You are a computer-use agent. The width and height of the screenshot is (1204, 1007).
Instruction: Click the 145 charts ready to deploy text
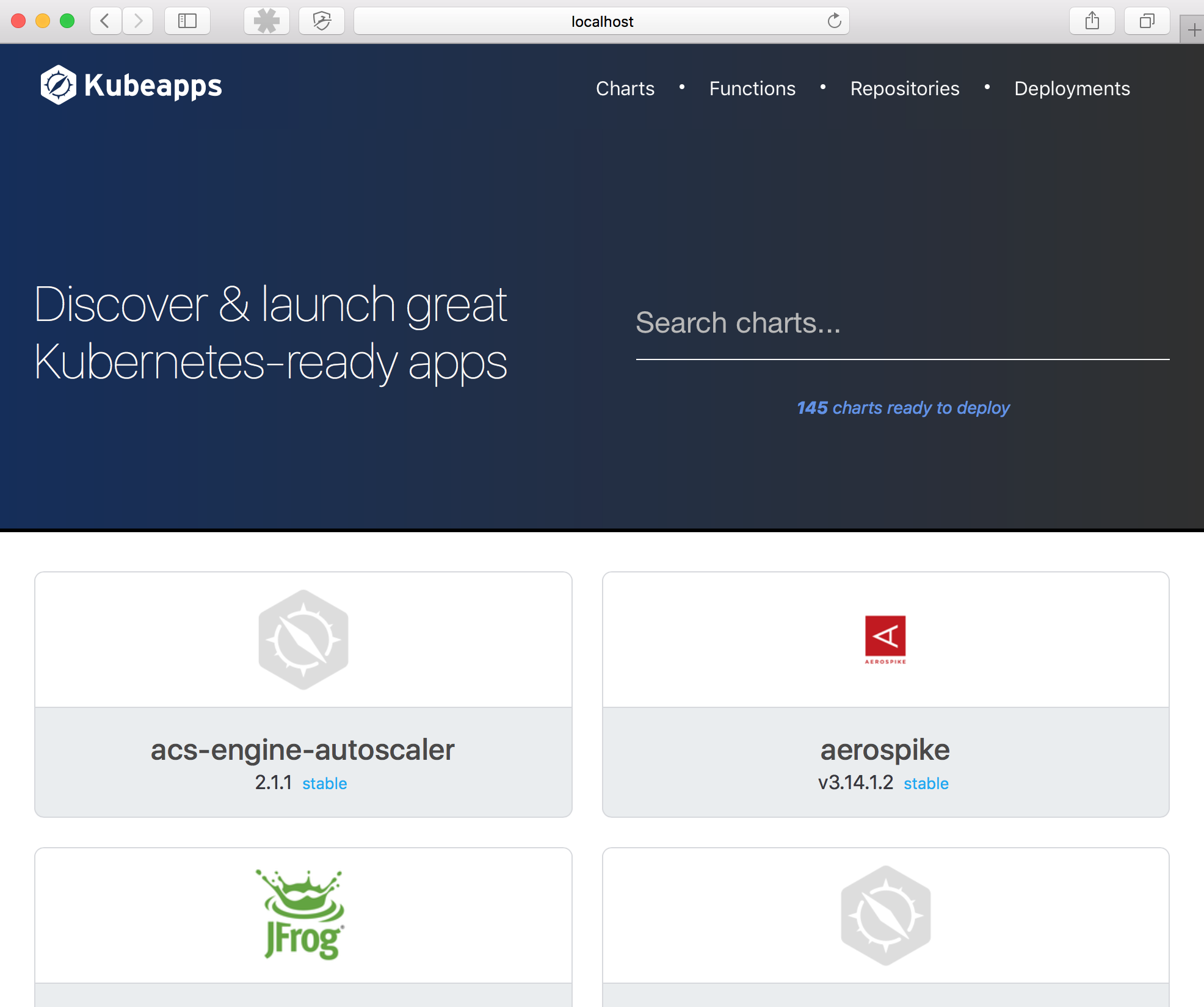tap(903, 408)
